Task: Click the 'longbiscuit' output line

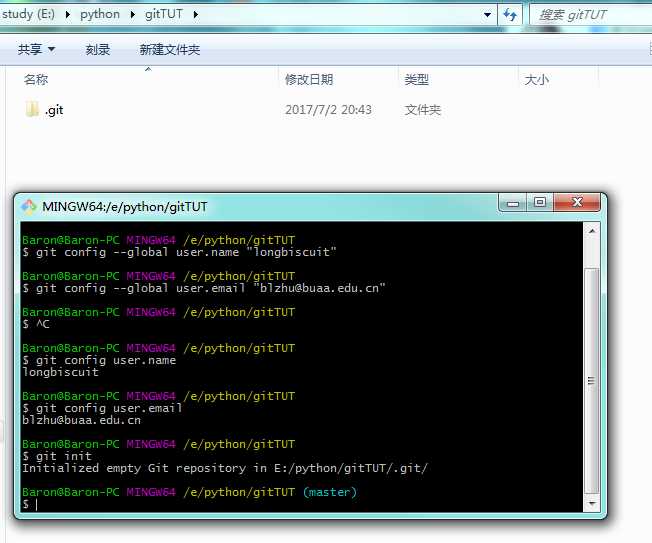Action: pyautogui.click(x=61, y=372)
